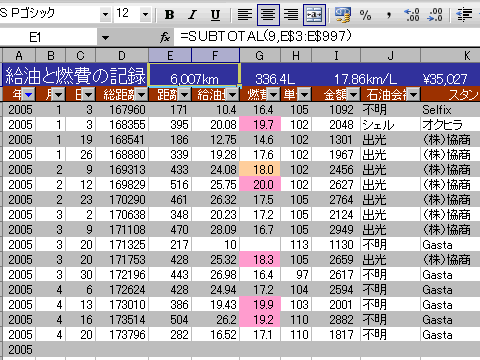Screen dimensions: 480x360
Task: Open the 年 column filter dropdown
Action: click(x=29, y=95)
